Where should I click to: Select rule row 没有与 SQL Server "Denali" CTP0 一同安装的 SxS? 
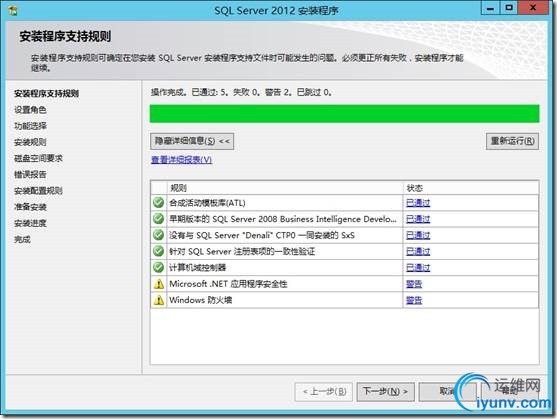point(345,235)
